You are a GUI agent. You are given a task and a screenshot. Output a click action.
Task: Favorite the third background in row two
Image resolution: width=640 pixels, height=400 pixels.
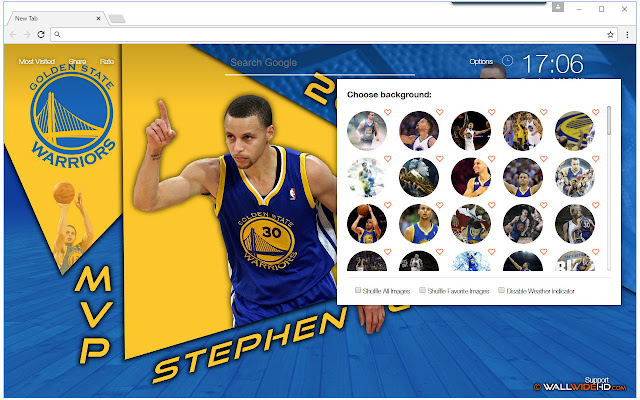pyautogui.click(x=491, y=158)
